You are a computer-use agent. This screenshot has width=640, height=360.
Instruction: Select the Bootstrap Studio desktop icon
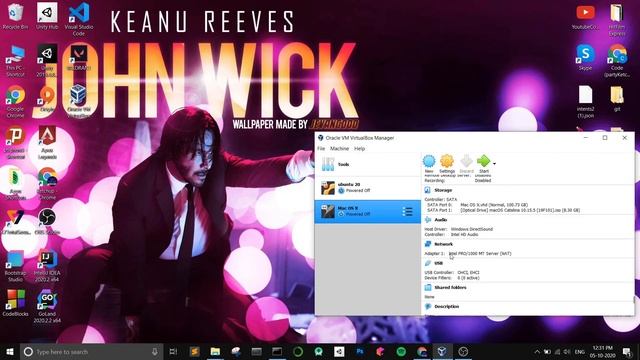point(16,266)
